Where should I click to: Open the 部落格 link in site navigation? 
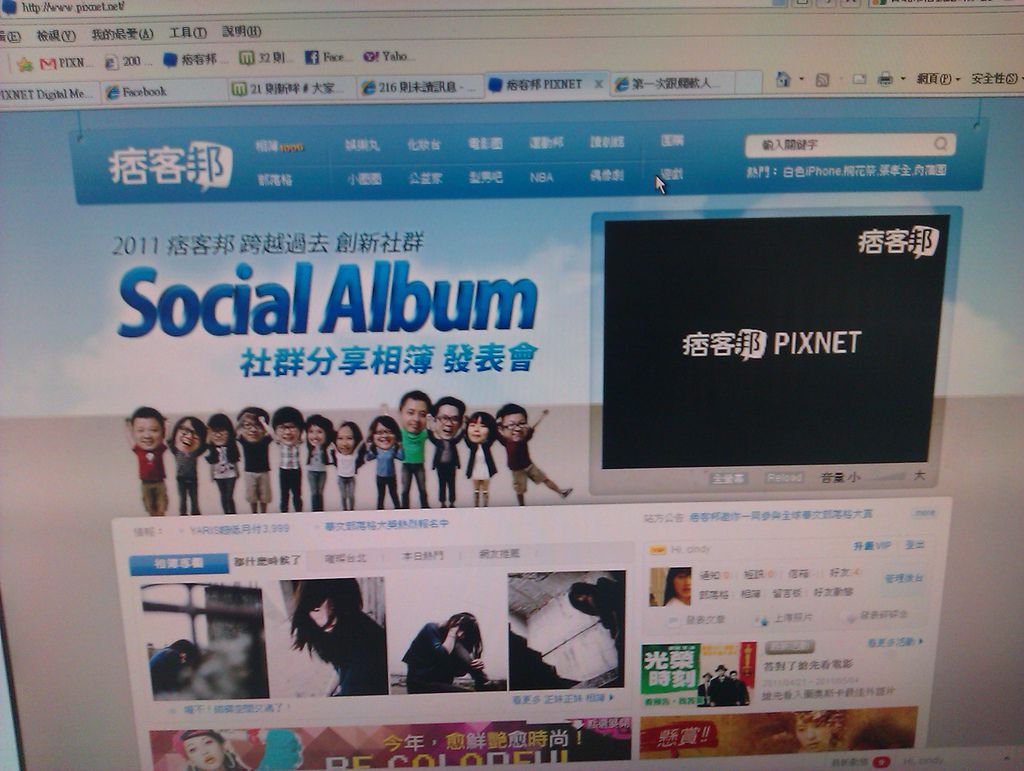[x=274, y=179]
